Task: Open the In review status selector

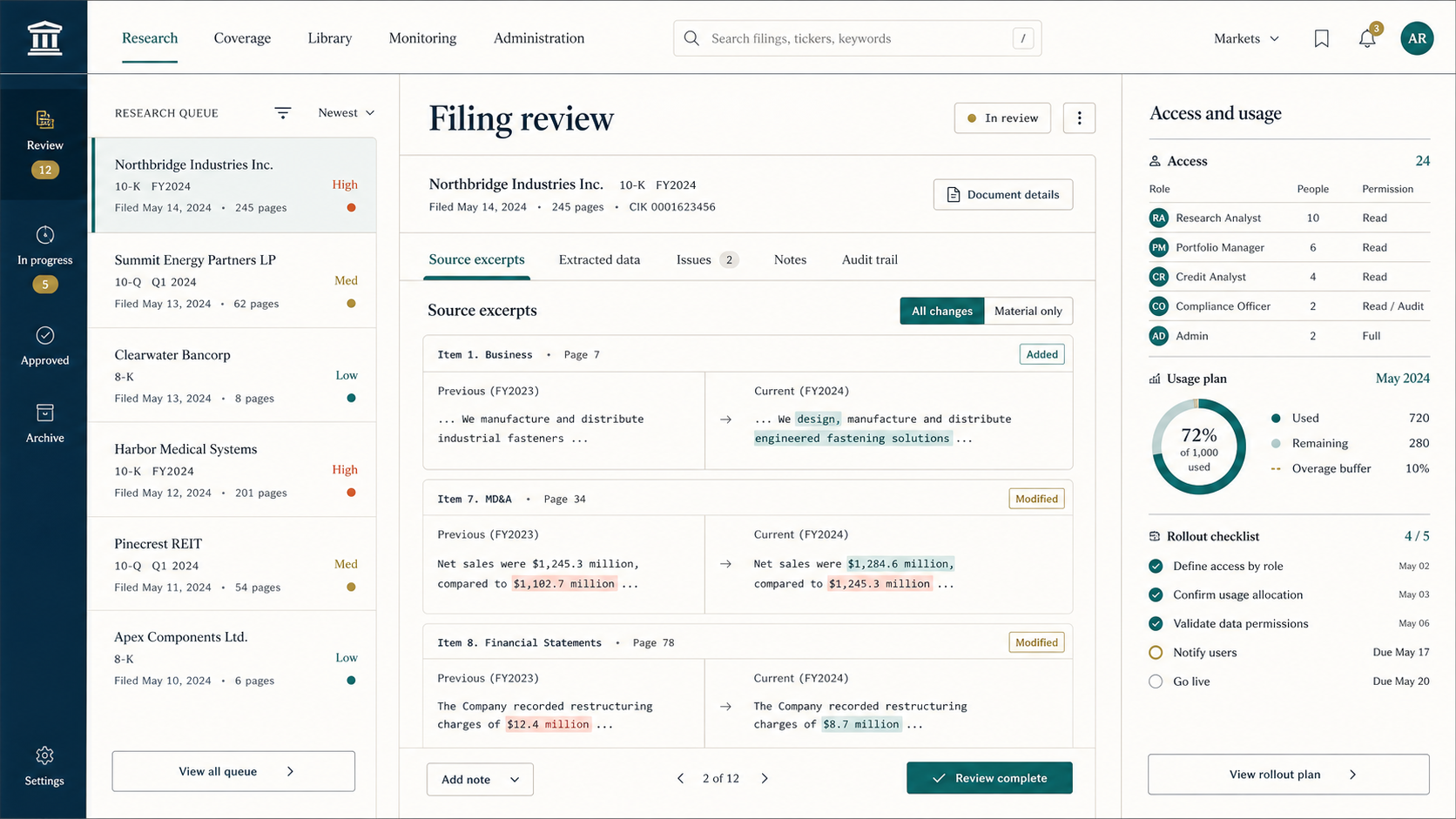Action: click(x=1002, y=118)
